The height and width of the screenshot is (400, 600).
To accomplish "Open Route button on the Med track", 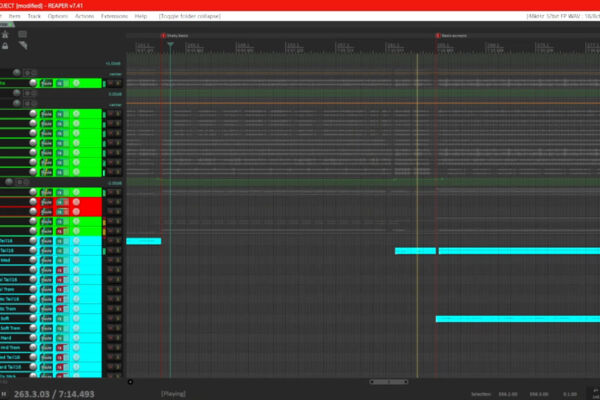I will point(47,260).
